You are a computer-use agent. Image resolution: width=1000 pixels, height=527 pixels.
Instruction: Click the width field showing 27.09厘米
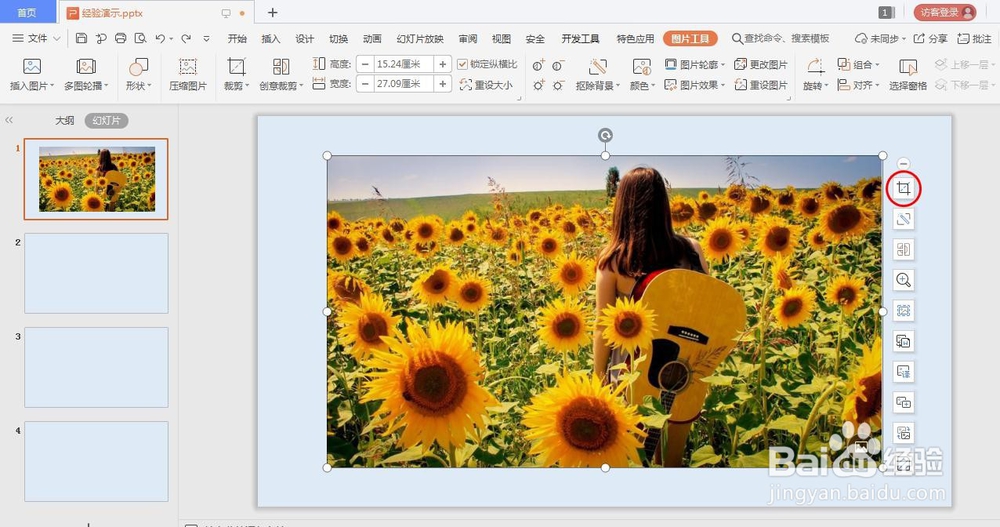pos(403,84)
